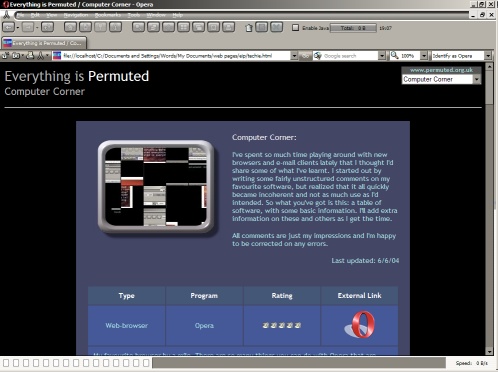Image resolution: width=498 pixels, height=372 pixels.
Task: Open the View menu
Action: pyautogui.click(x=51, y=15)
